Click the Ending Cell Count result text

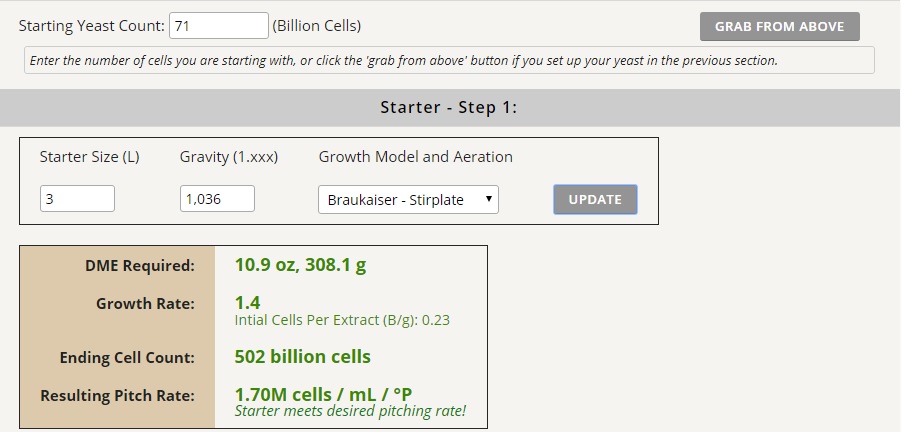303,357
